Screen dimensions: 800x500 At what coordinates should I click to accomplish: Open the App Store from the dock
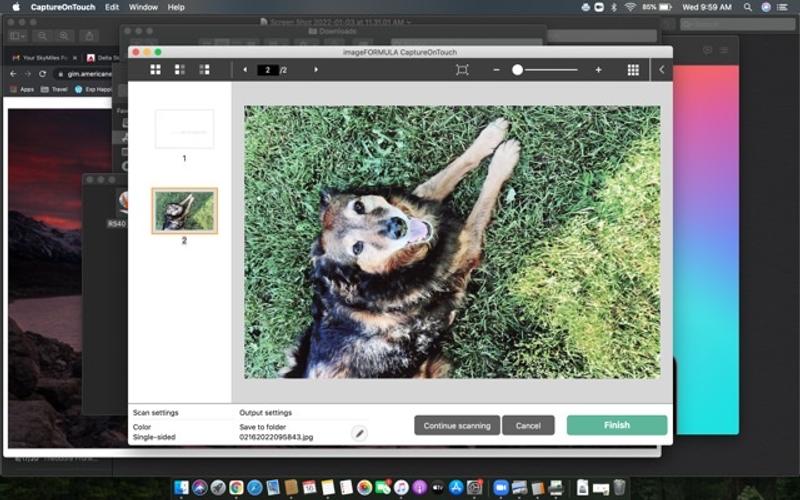tap(456, 487)
